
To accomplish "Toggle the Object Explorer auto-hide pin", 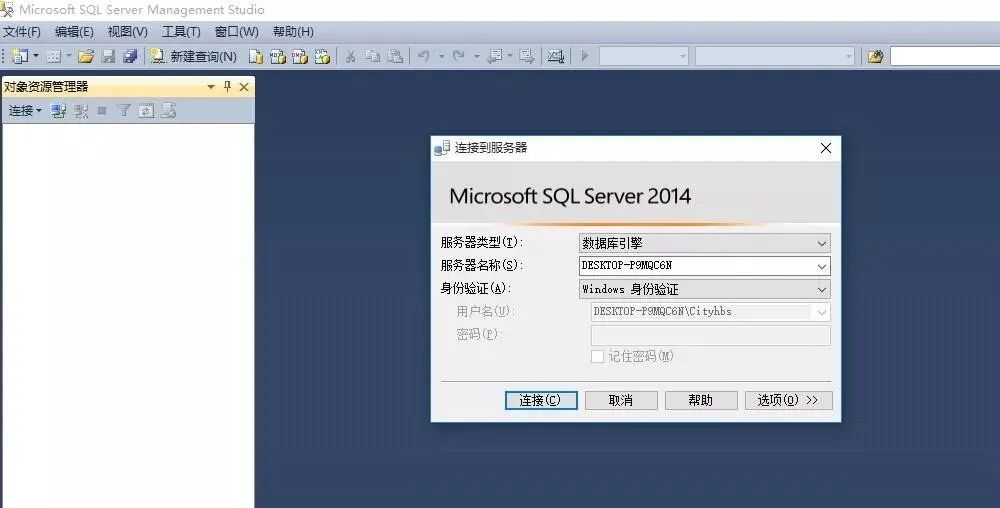I will pos(227,87).
